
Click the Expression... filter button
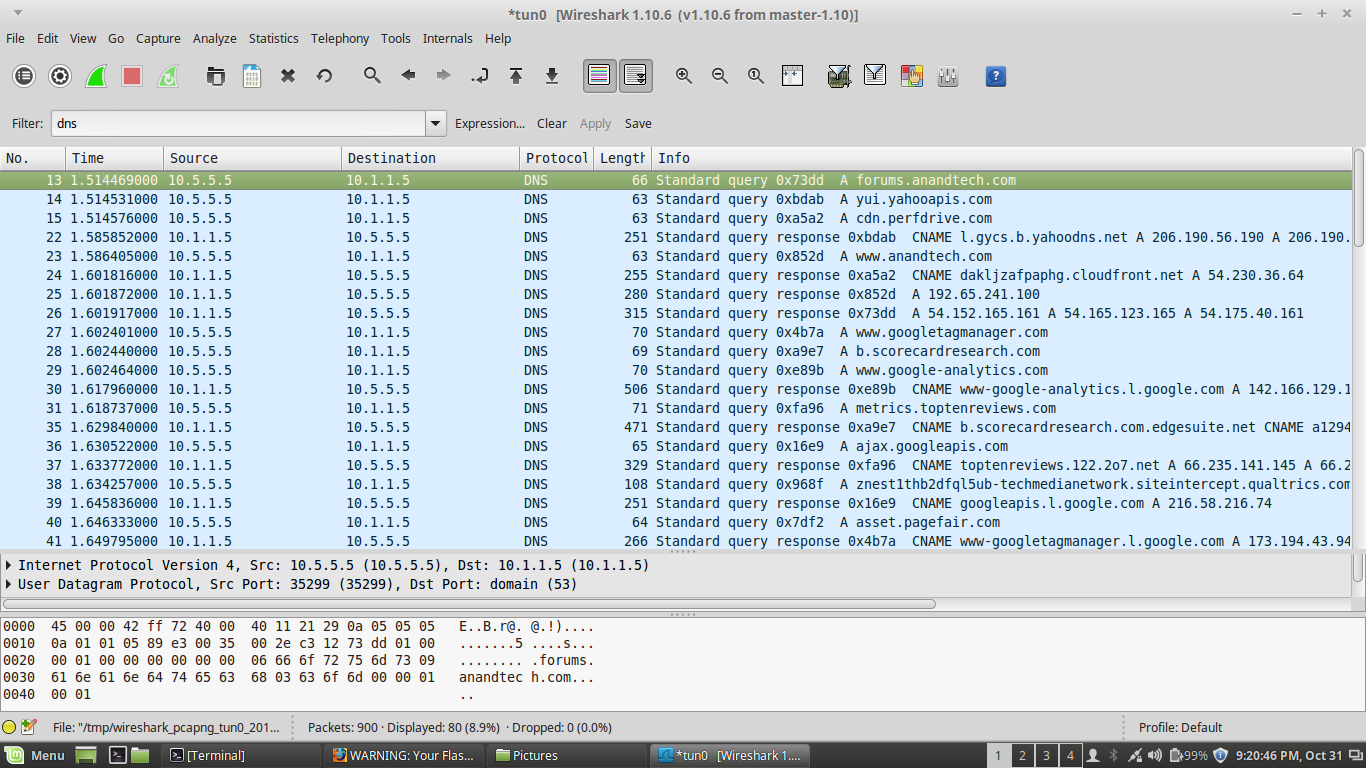(490, 124)
